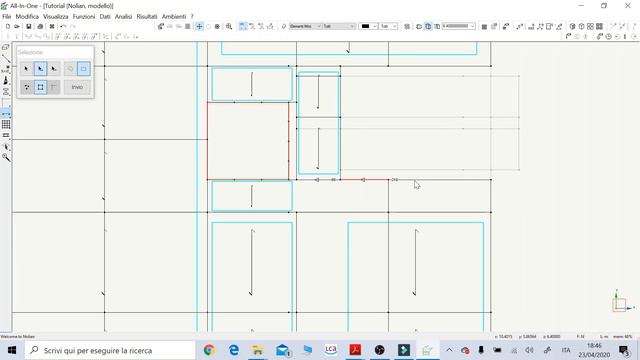Open the Analisi menu

[x=123, y=16]
